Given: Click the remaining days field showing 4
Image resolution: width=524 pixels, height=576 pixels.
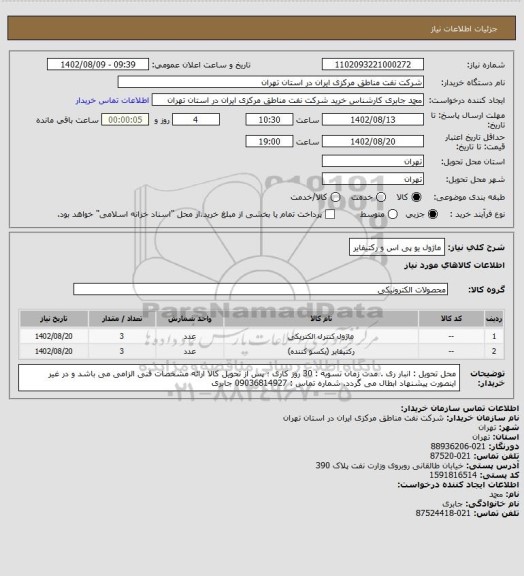Looking at the screenshot, I should click(196, 120).
